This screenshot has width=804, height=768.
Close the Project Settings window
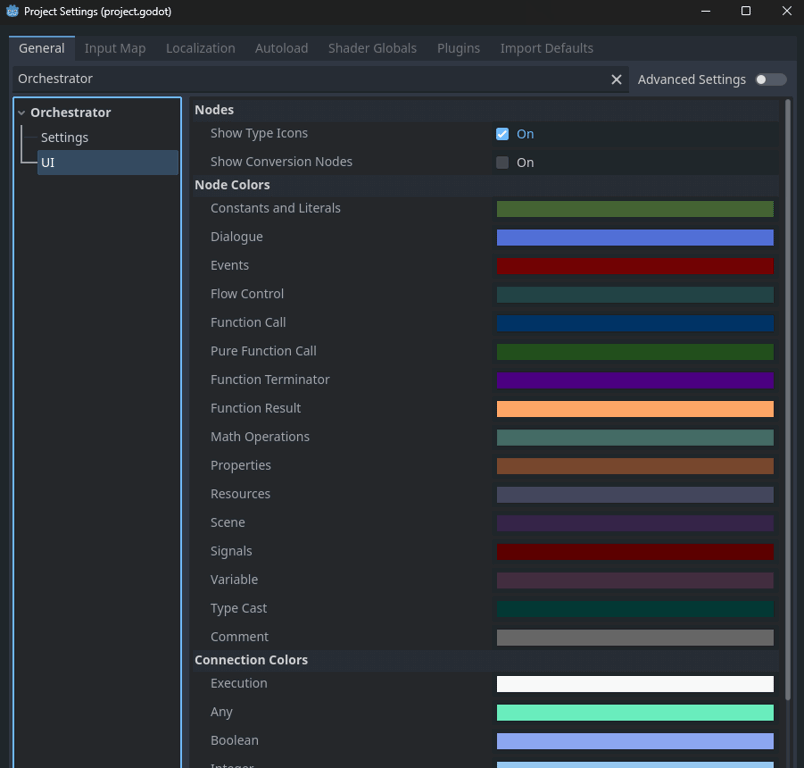point(787,11)
